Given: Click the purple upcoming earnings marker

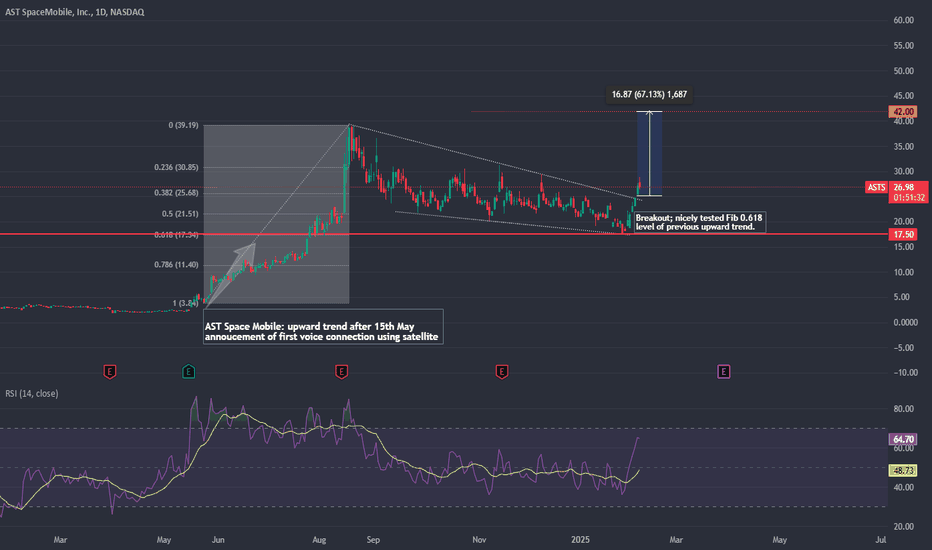Looking at the screenshot, I should 723,372.
